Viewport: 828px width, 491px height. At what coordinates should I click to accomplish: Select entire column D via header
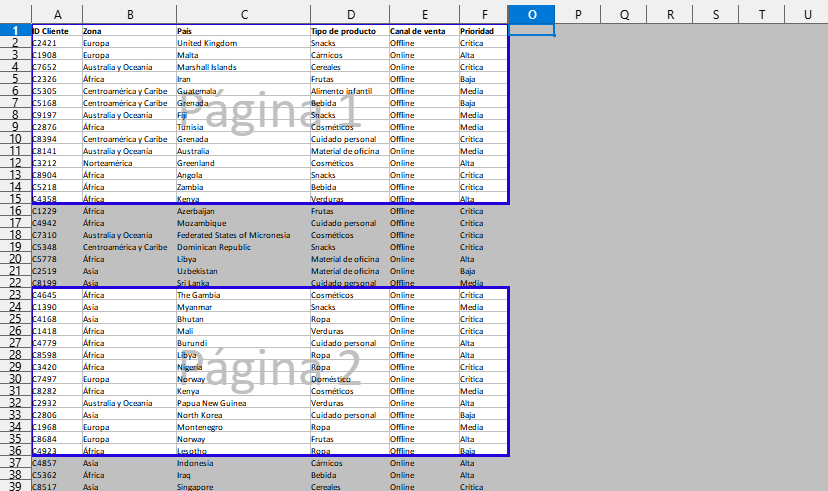[349, 14]
